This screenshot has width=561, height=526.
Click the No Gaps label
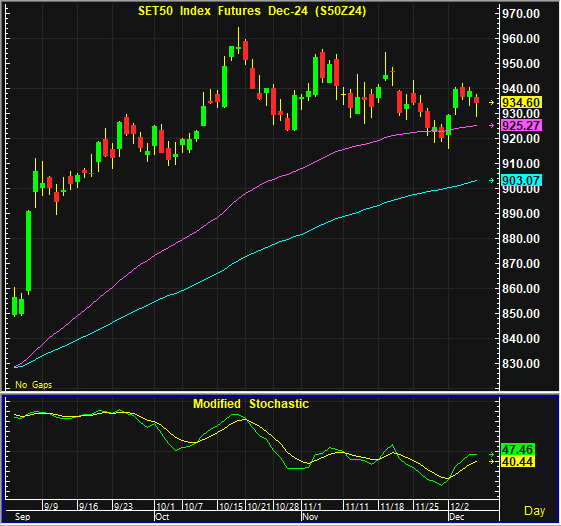[34, 385]
